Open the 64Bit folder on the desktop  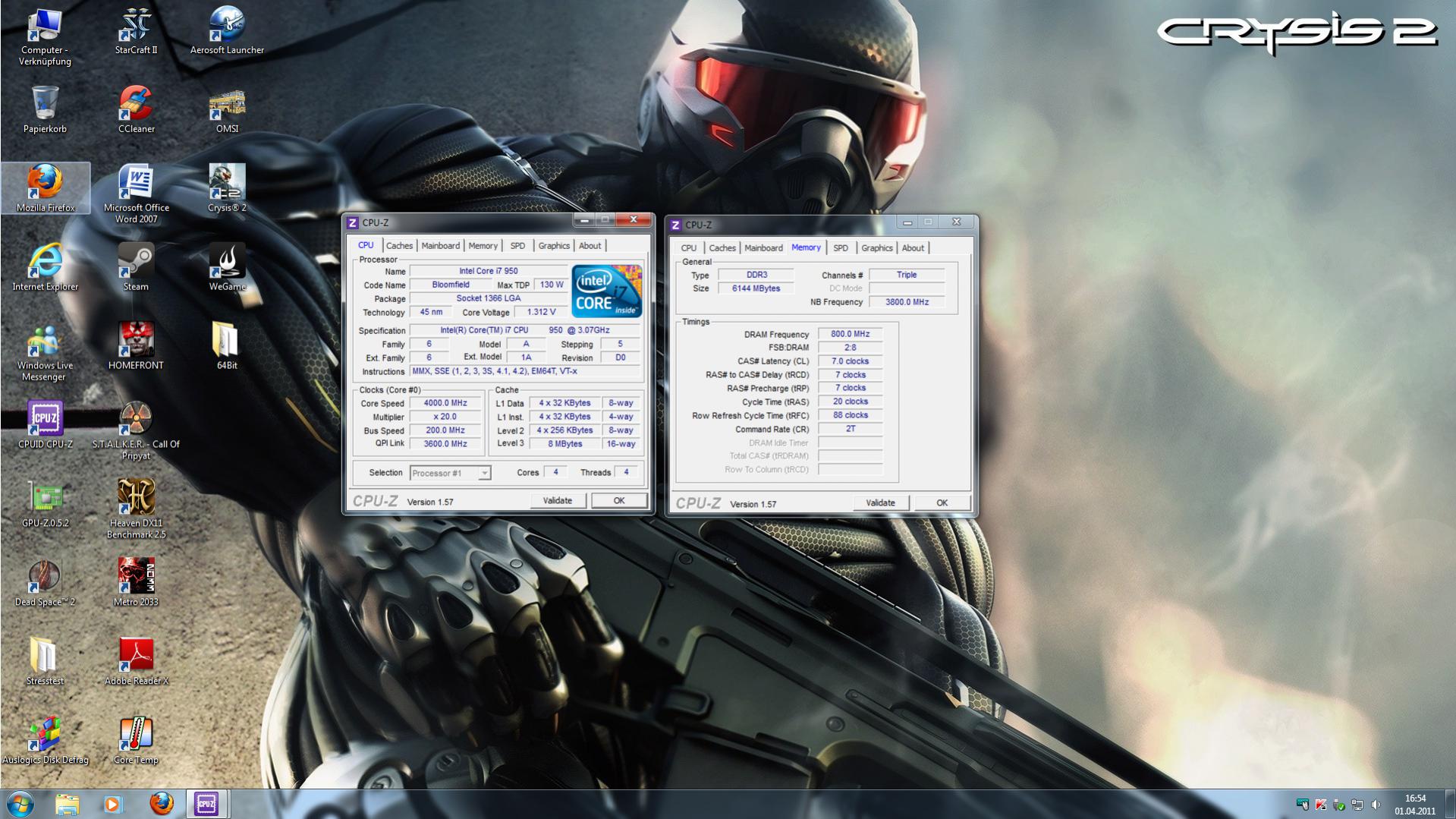point(227,346)
